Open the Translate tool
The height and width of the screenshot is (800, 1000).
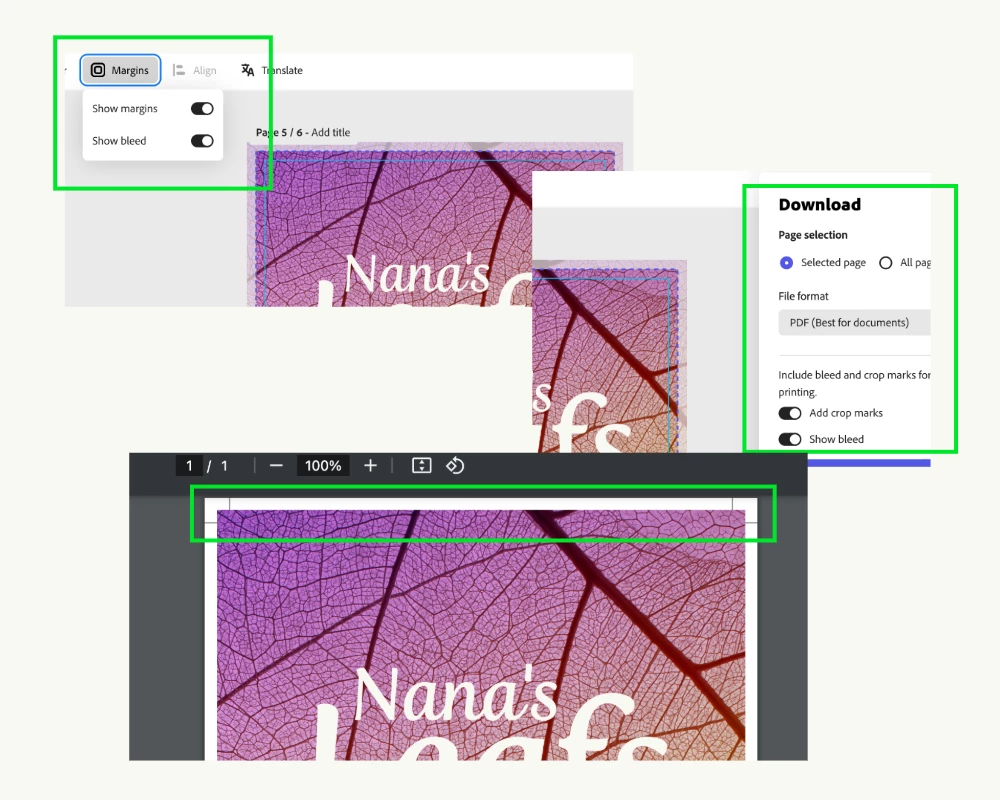tap(272, 70)
